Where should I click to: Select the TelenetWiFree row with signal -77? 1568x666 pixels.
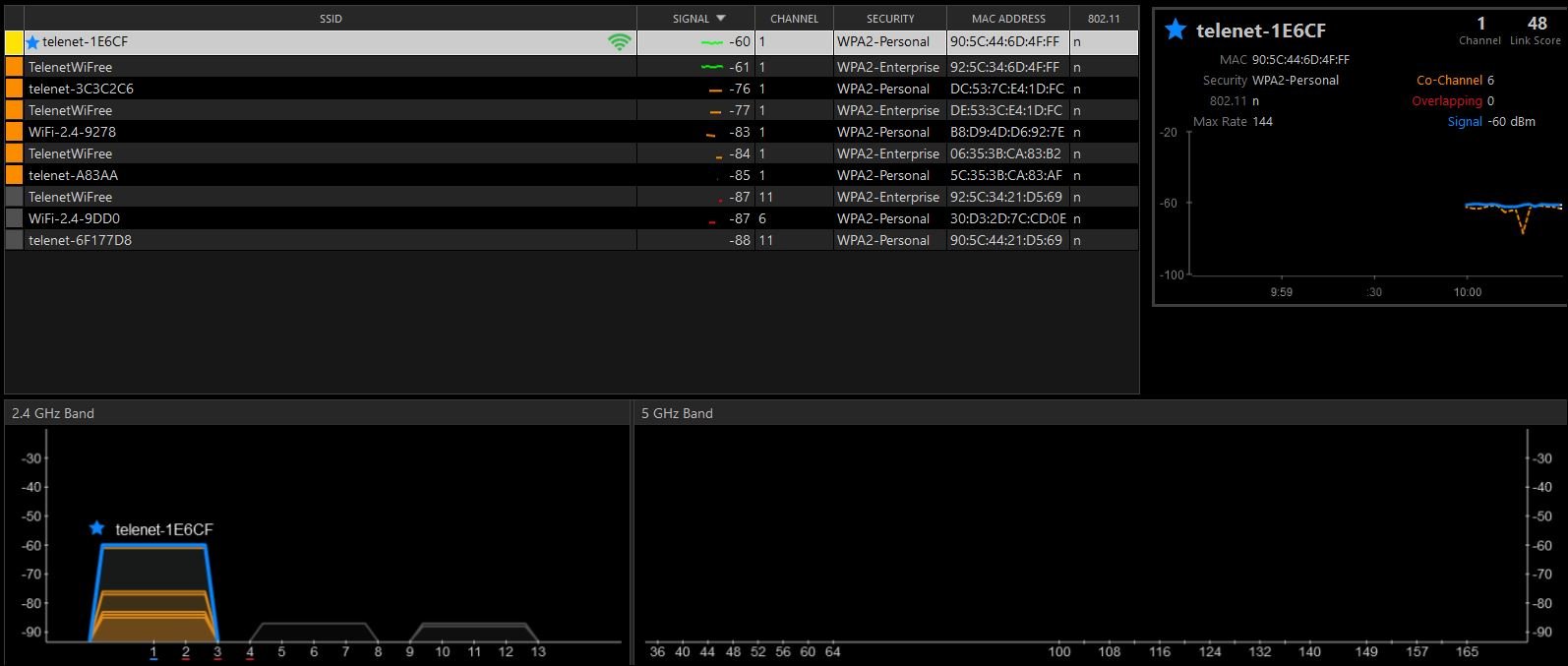click(572, 110)
